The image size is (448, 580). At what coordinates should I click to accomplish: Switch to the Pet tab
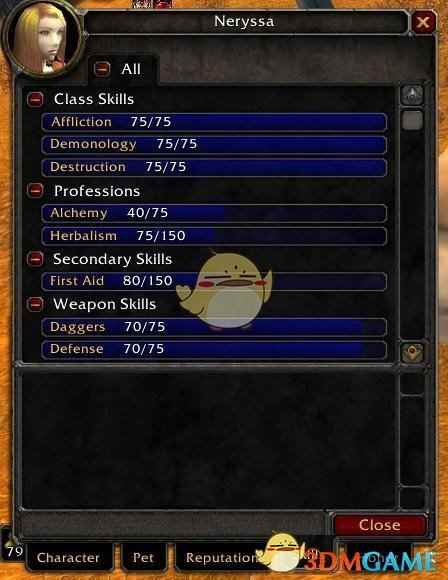(x=143, y=557)
